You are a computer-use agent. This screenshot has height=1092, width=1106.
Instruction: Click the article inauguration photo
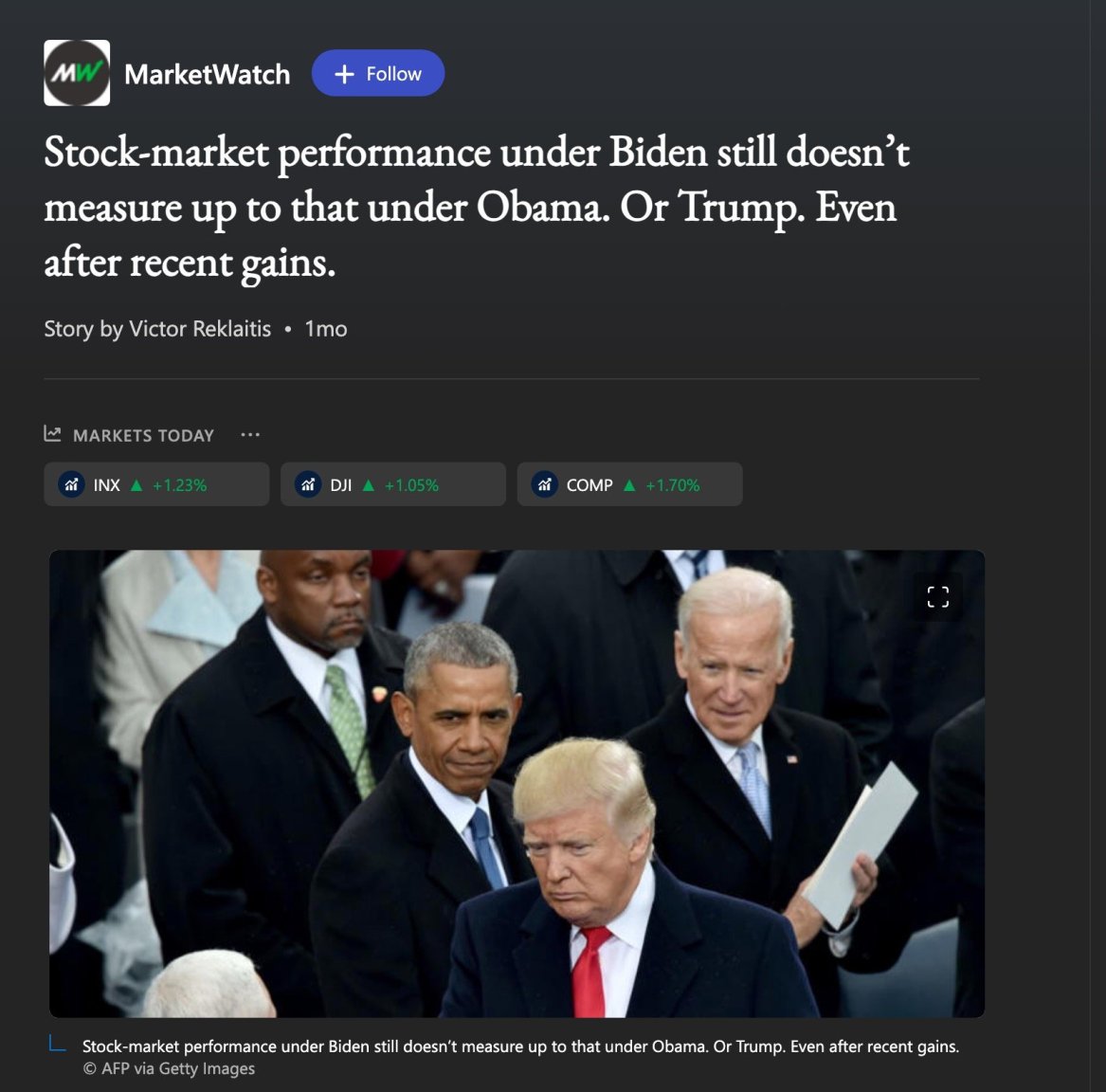[517, 784]
